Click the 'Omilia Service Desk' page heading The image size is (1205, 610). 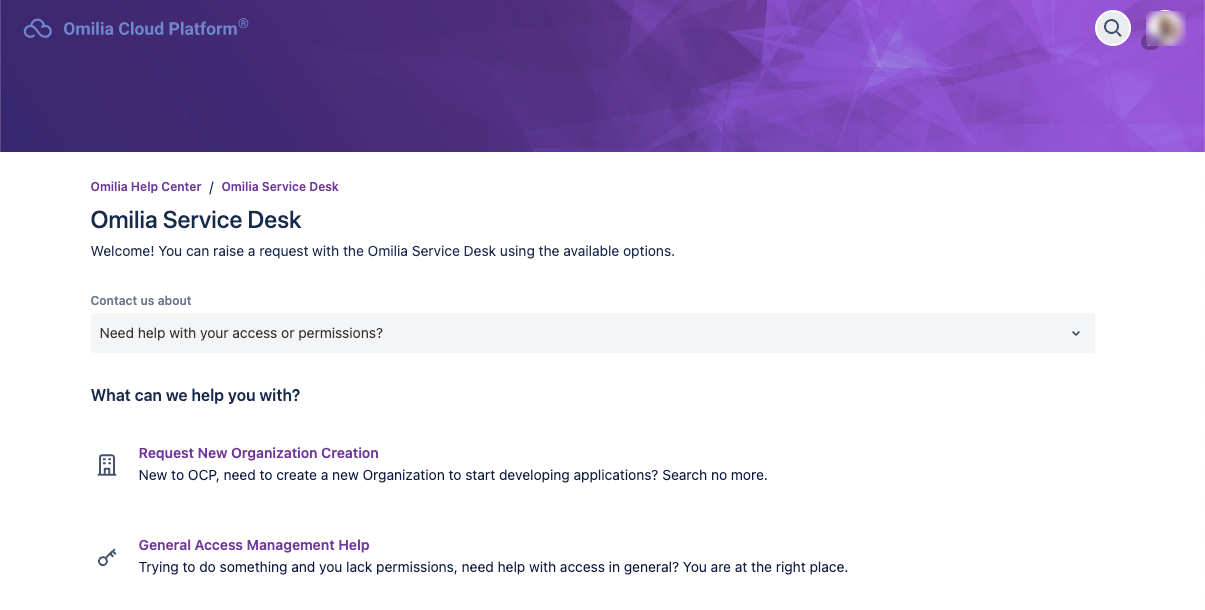[196, 219]
